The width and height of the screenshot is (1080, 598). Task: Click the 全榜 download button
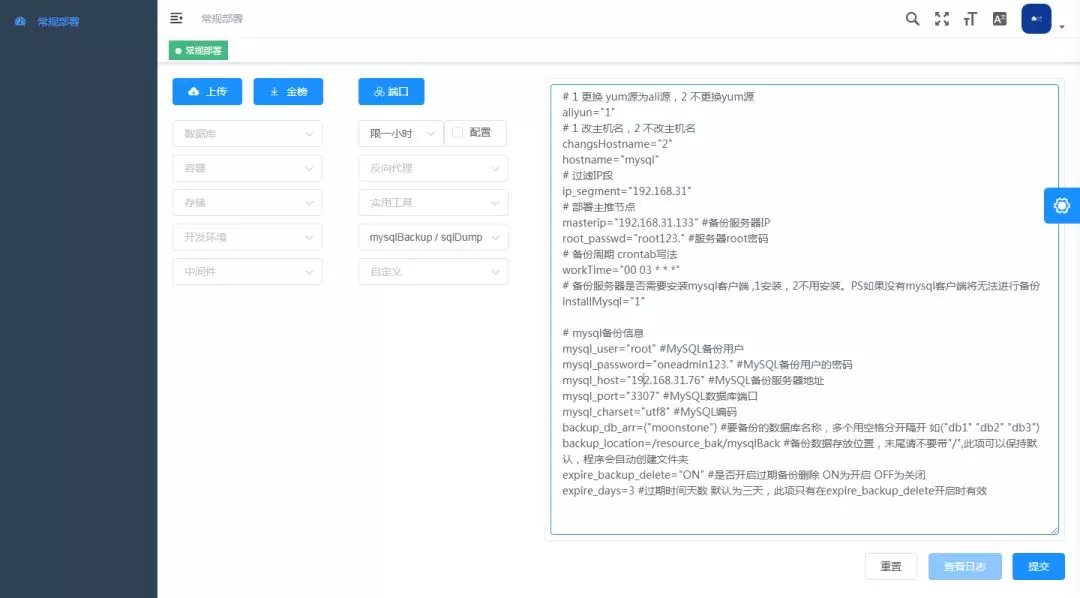tap(288, 92)
